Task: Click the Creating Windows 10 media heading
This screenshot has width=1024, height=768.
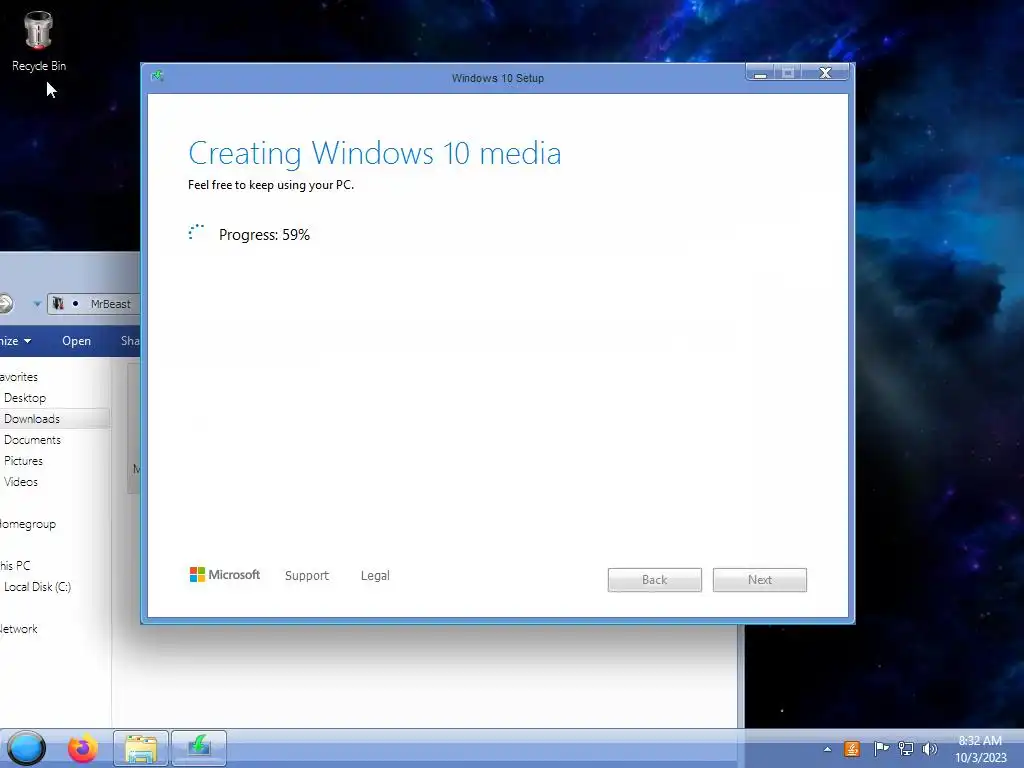Action: tap(375, 153)
